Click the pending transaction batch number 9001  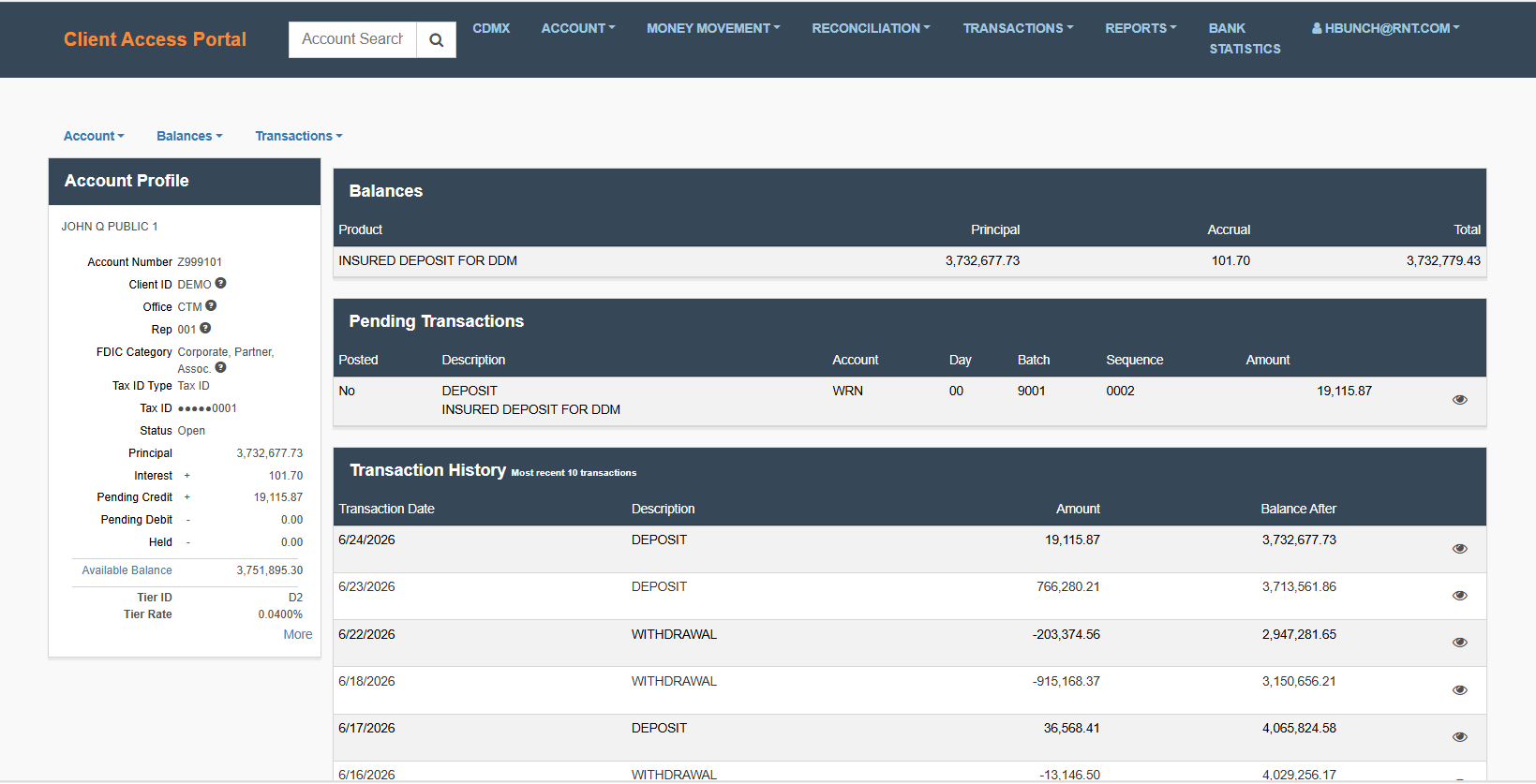1031,392
